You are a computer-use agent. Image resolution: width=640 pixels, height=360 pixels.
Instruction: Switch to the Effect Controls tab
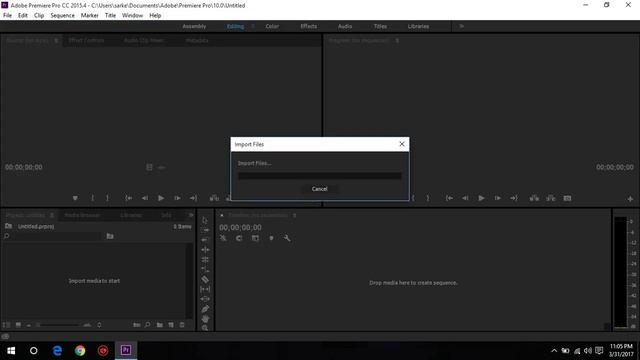pyautogui.click(x=86, y=40)
